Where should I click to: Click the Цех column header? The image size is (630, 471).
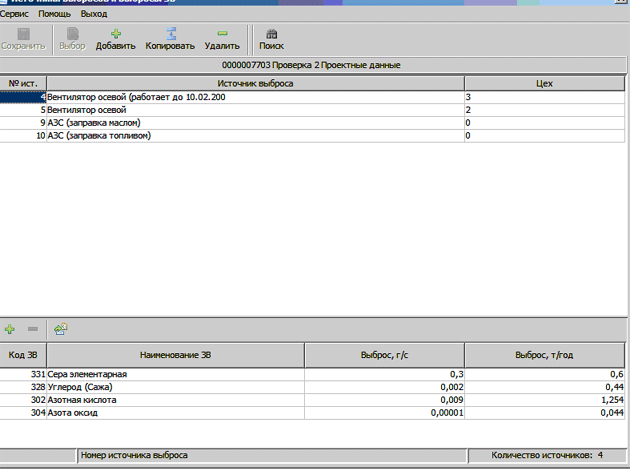click(x=544, y=84)
